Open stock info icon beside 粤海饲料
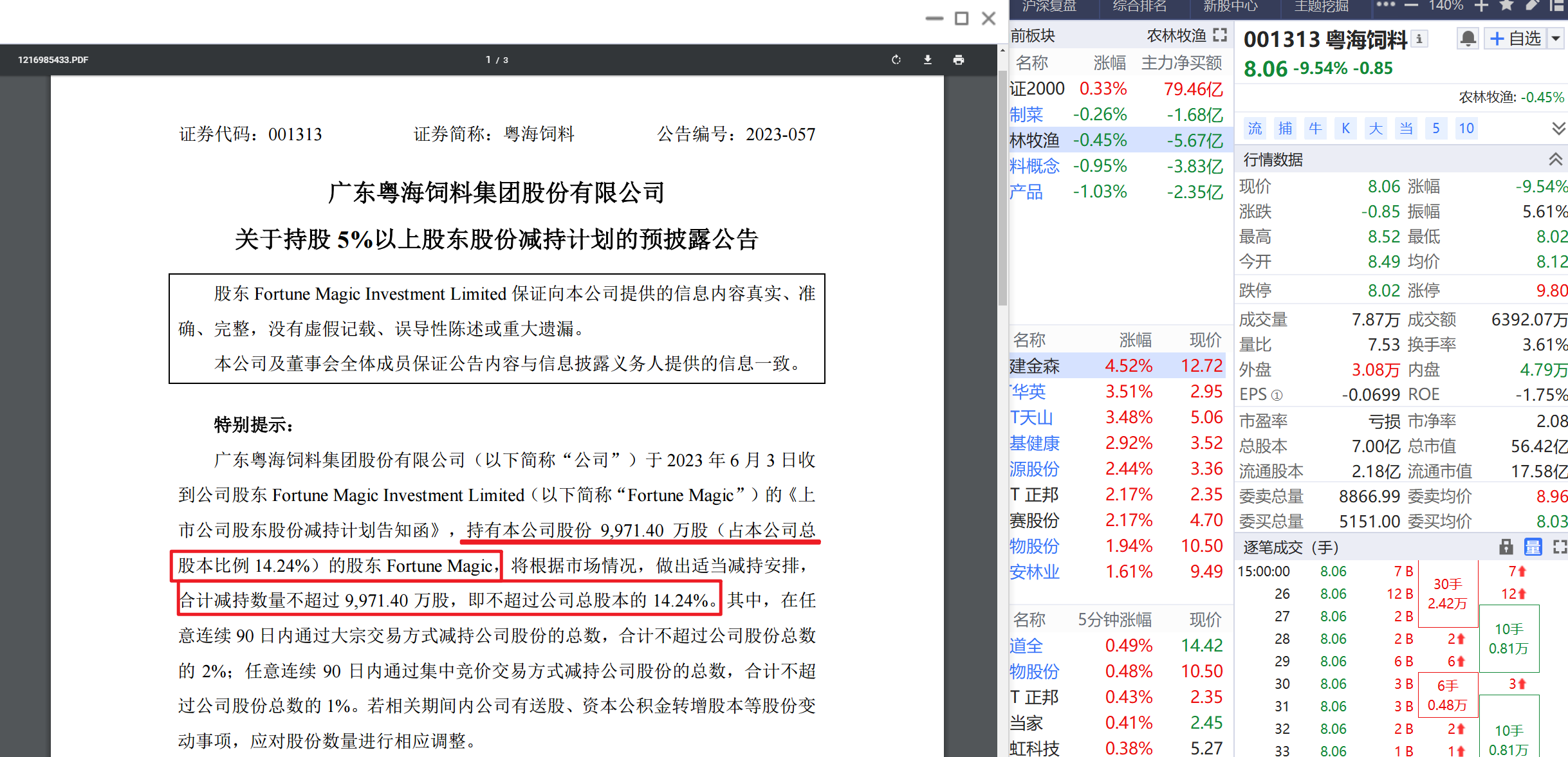 tap(1419, 39)
